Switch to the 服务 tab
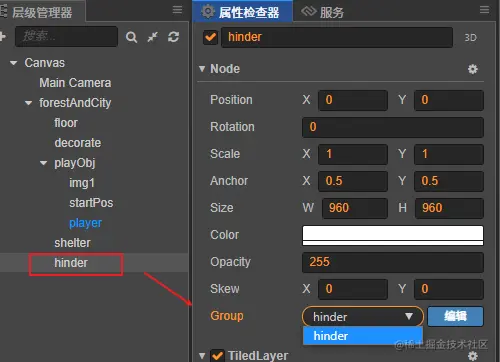Image resolution: width=500 pixels, height=362 pixels. (323, 12)
